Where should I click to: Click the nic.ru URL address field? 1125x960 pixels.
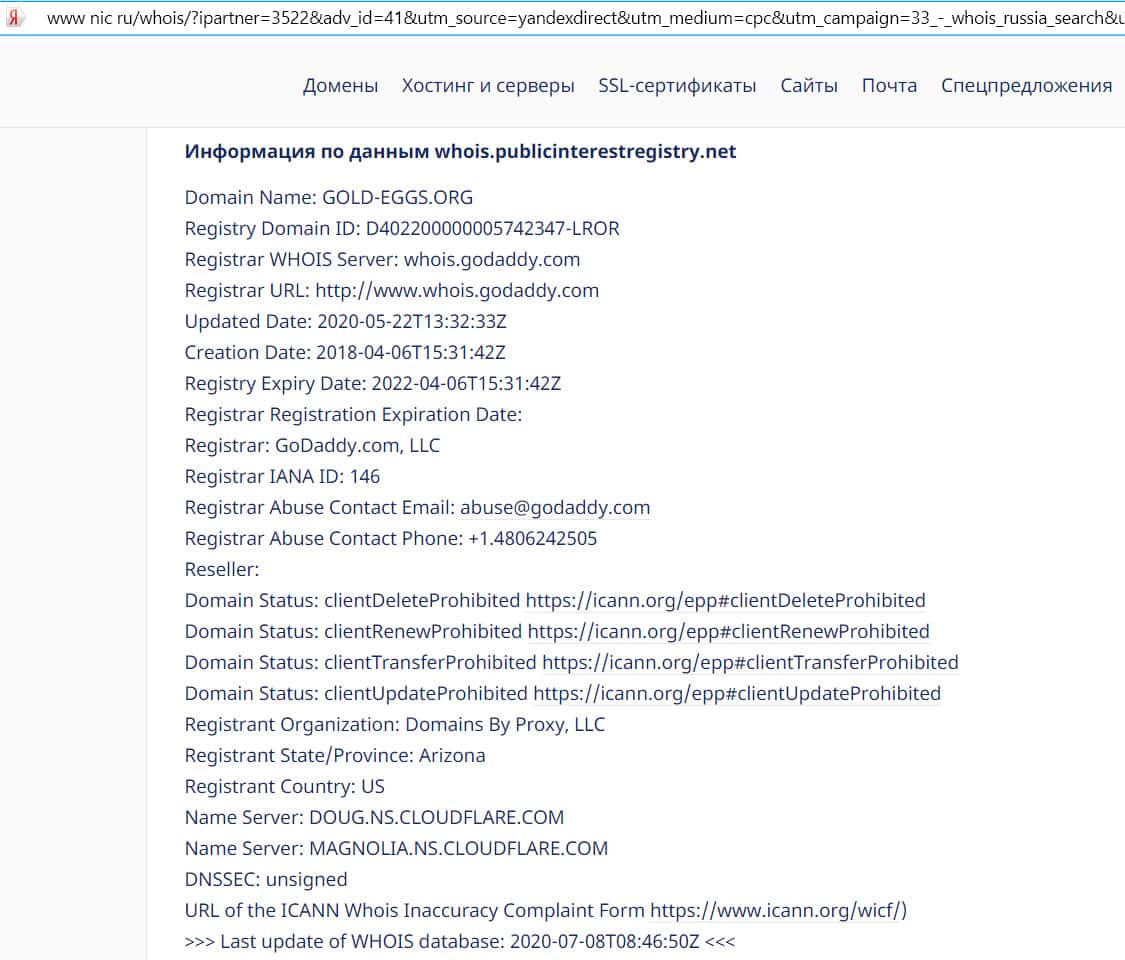pos(585,18)
